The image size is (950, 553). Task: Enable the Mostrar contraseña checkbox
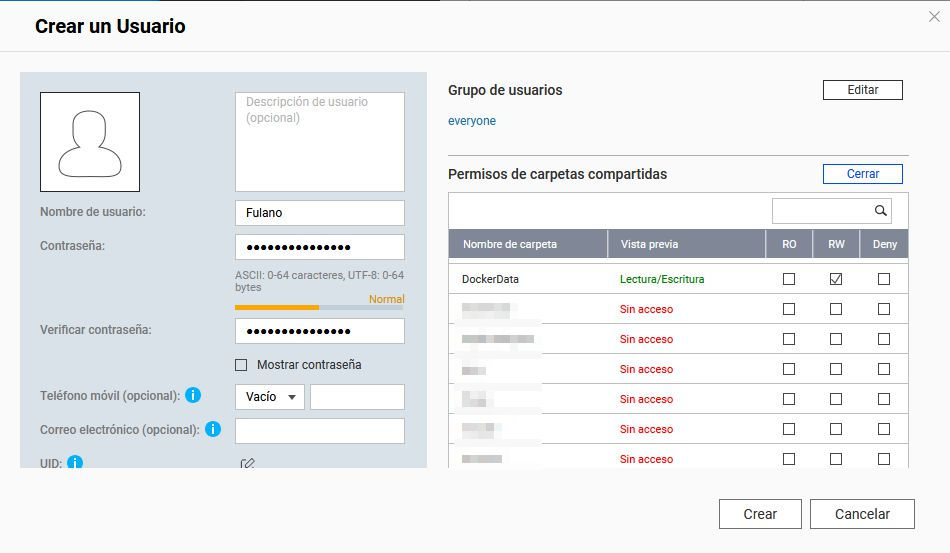[241, 365]
